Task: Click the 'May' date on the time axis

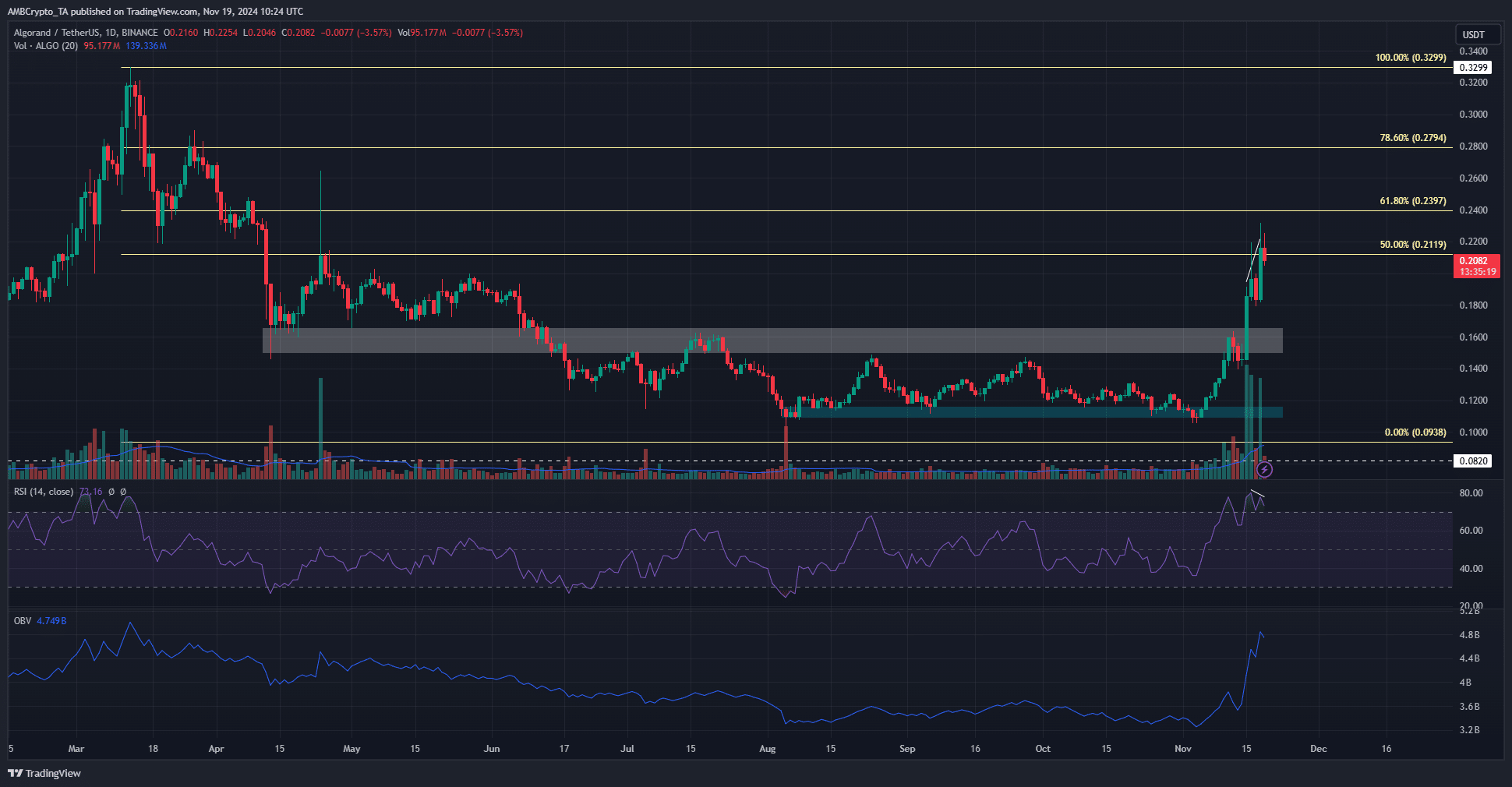Action: (352, 749)
